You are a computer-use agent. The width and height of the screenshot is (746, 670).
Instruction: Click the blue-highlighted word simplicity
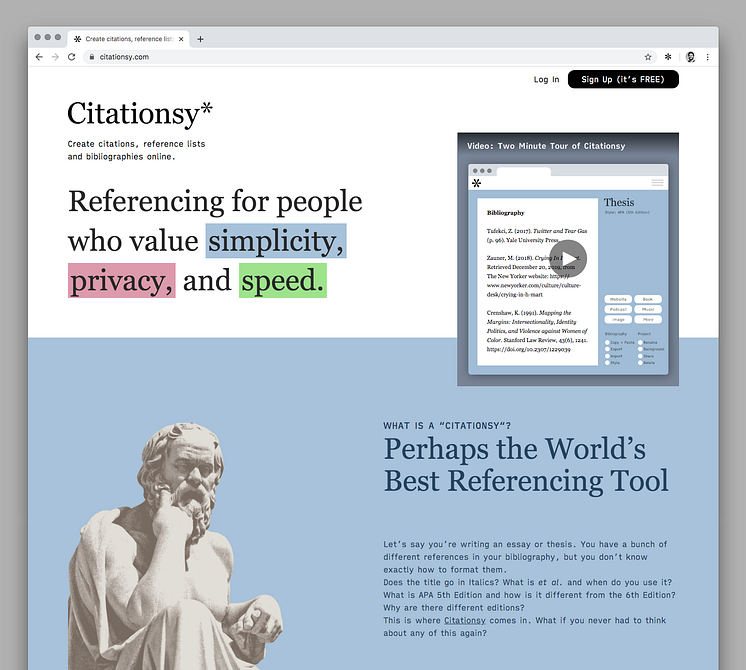coord(276,241)
